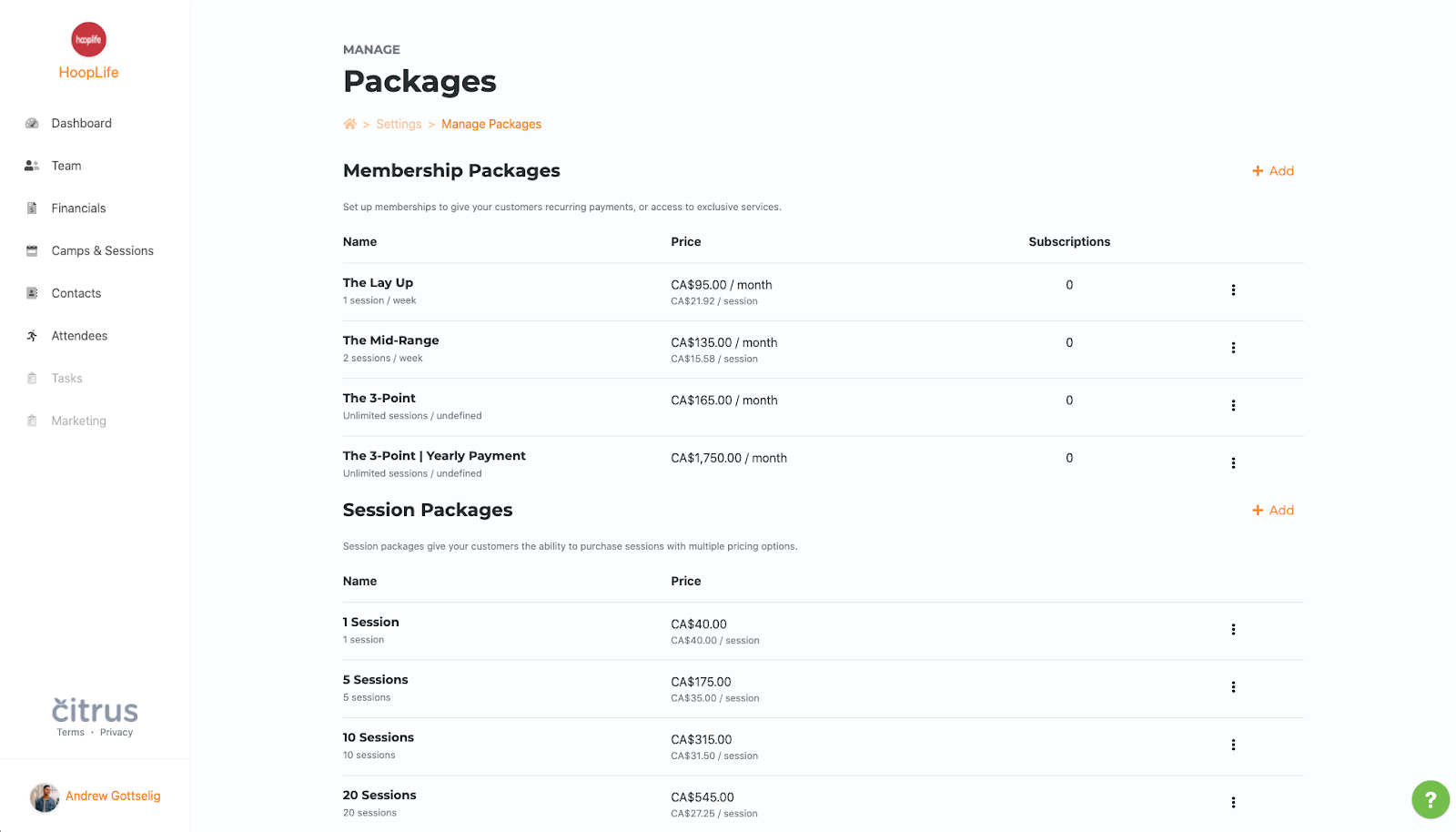The width and height of the screenshot is (1456, 832).
Task: Open options menu for The Lay Up
Action: [1233, 290]
